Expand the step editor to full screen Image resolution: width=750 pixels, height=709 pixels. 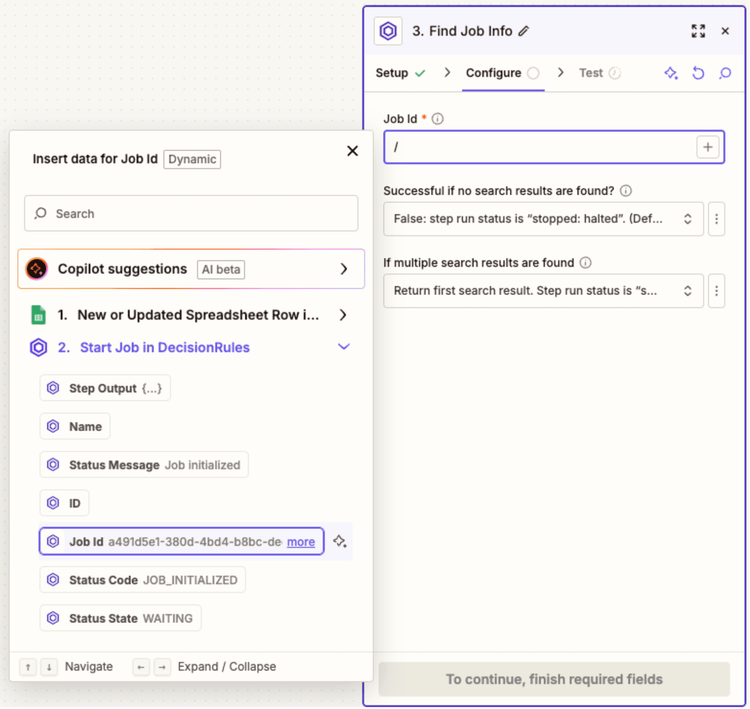[698, 31]
